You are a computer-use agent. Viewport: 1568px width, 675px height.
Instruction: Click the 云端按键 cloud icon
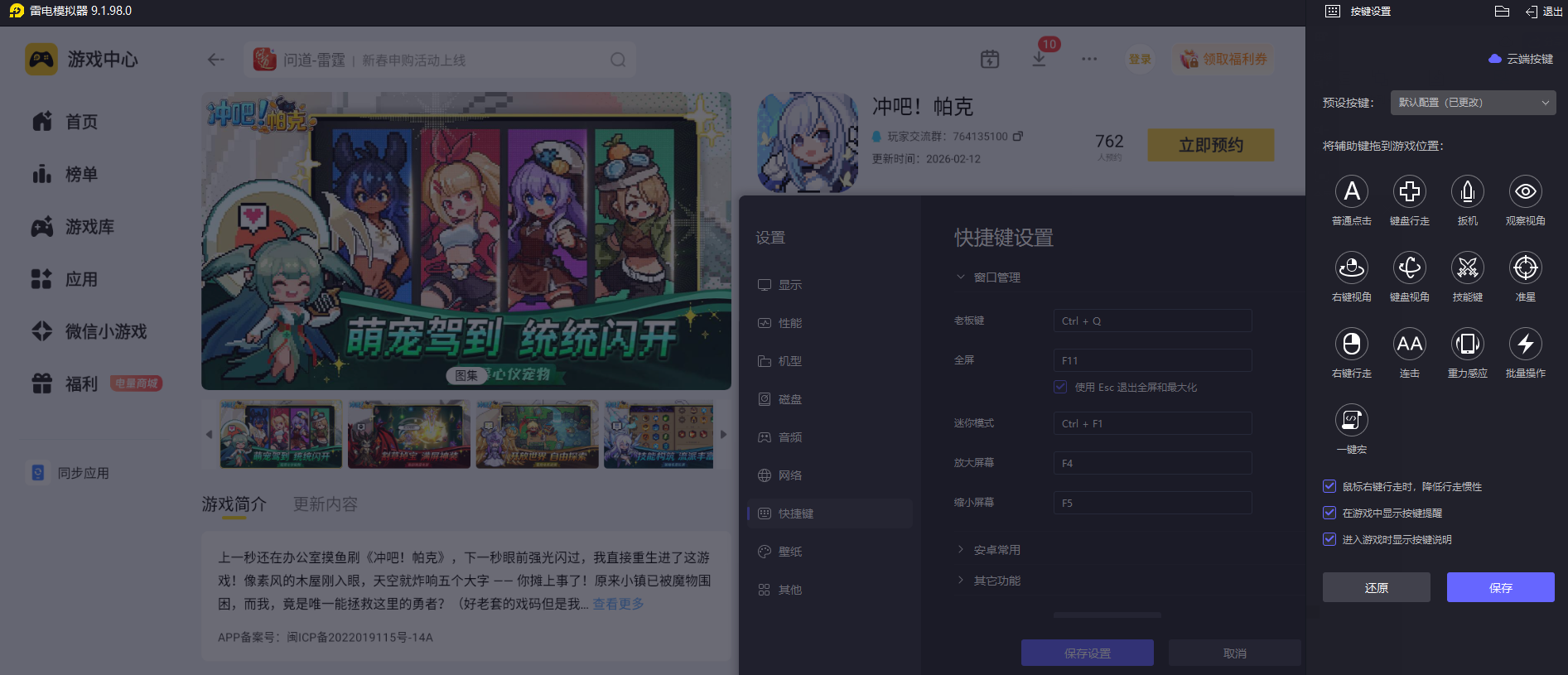[x=1495, y=59]
